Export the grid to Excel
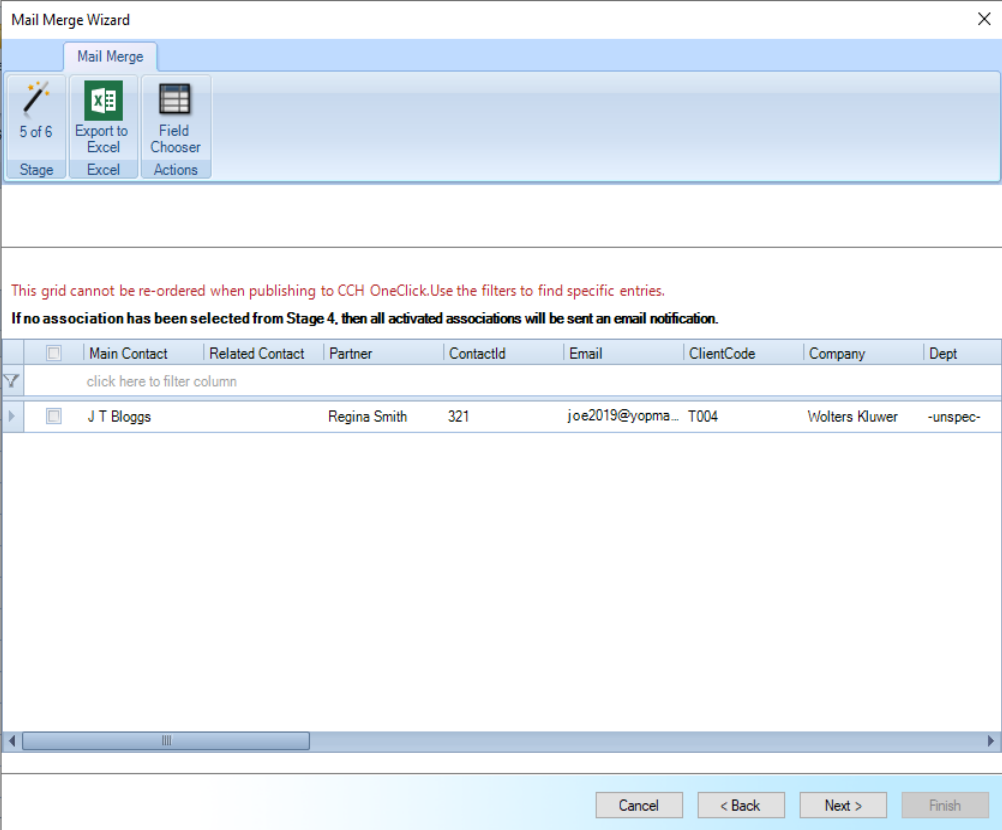 click(103, 116)
